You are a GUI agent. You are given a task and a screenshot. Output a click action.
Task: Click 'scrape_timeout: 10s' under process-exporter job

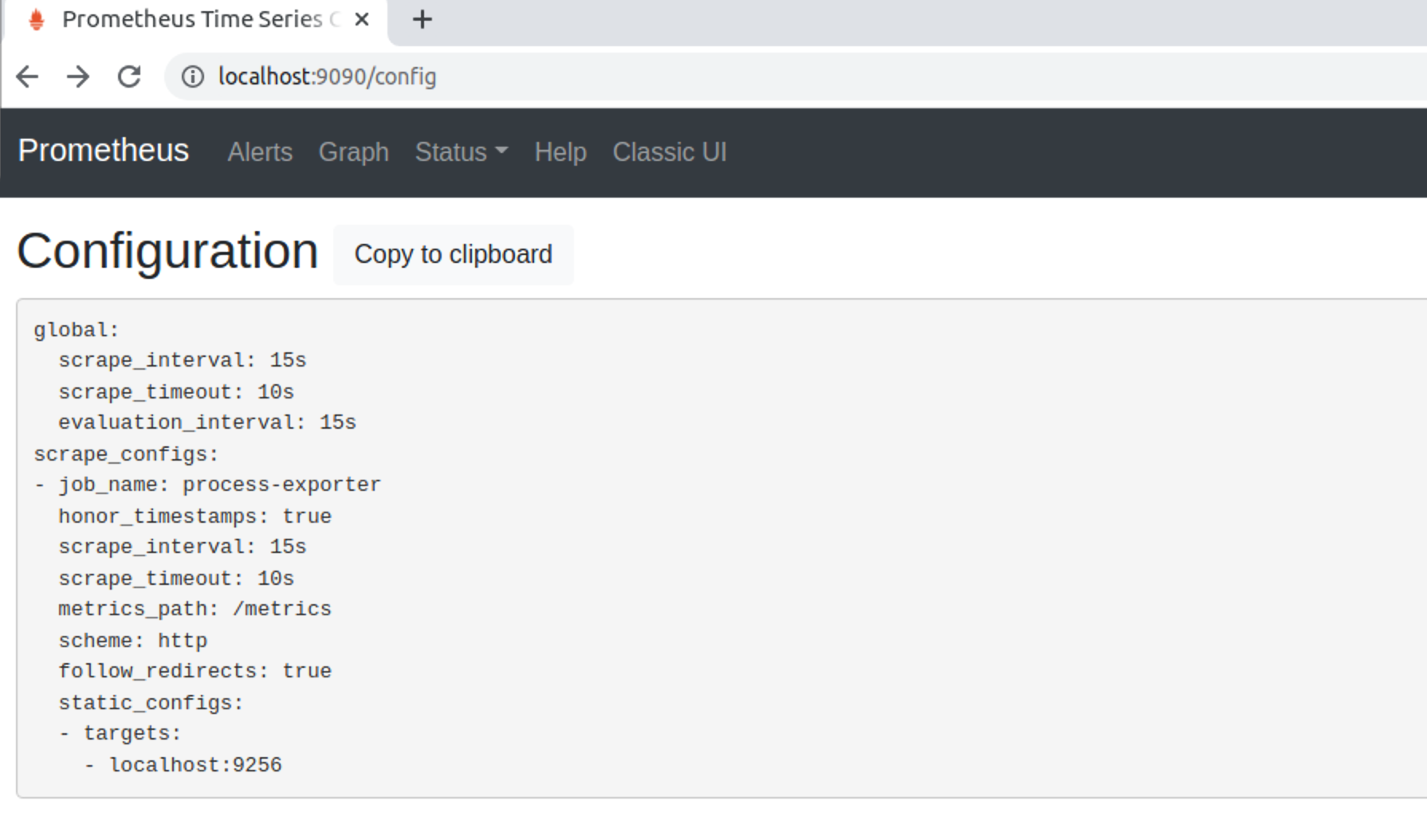pyautogui.click(x=176, y=579)
